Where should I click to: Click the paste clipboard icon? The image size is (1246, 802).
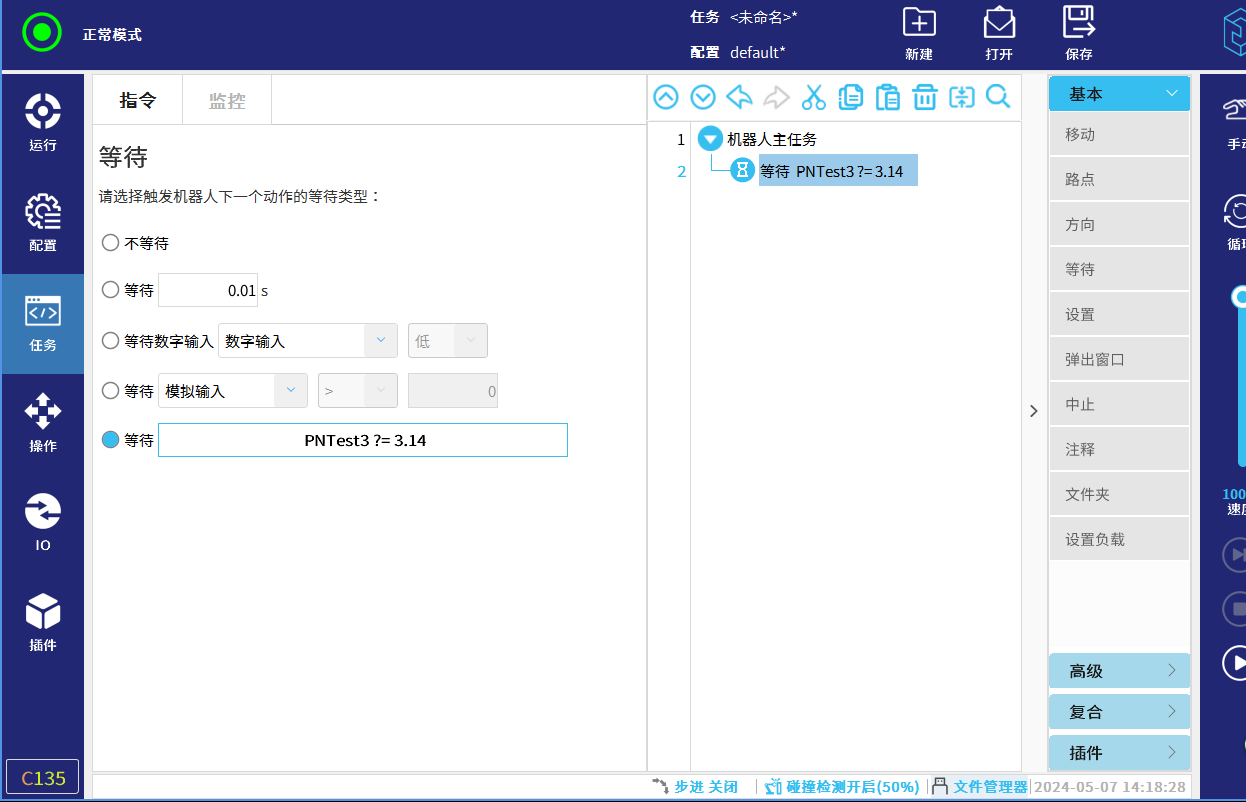point(887,97)
